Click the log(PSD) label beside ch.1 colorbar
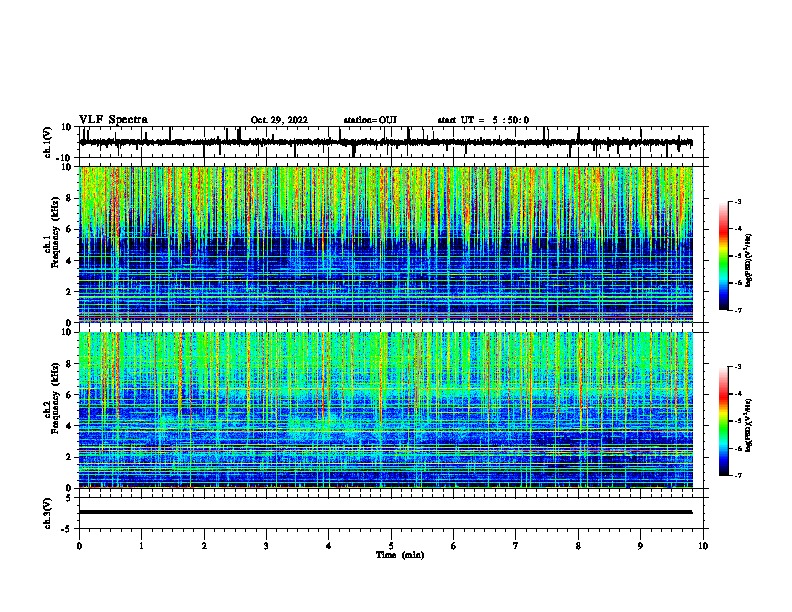Screen dimensions: 792x612 point(748,260)
